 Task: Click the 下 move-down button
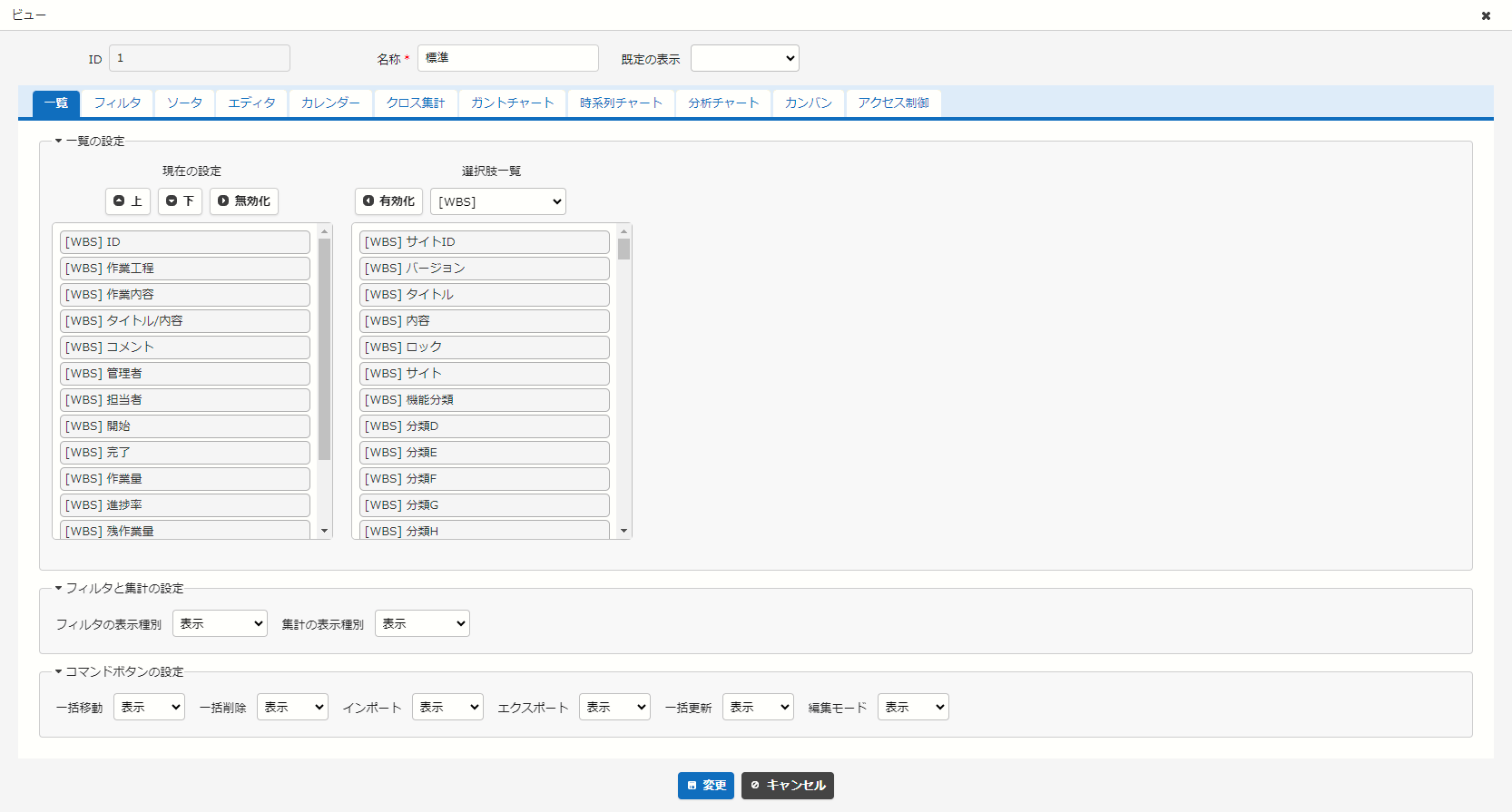(180, 201)
